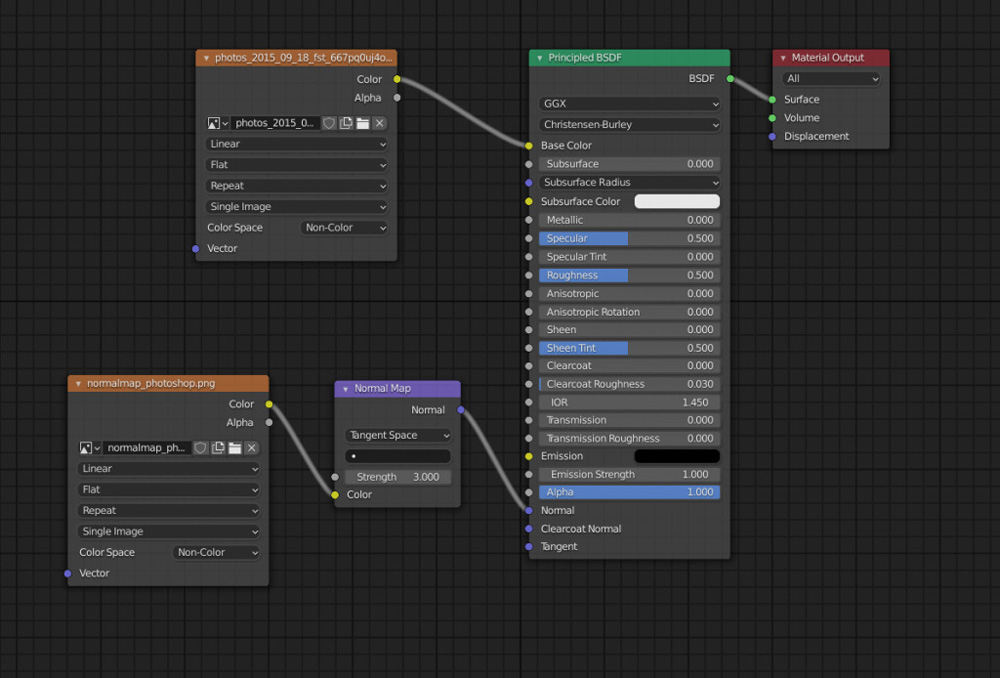The image size is (1000, 678).
Task: Open the GGX distribution dropdown
Action: point(628,103)
